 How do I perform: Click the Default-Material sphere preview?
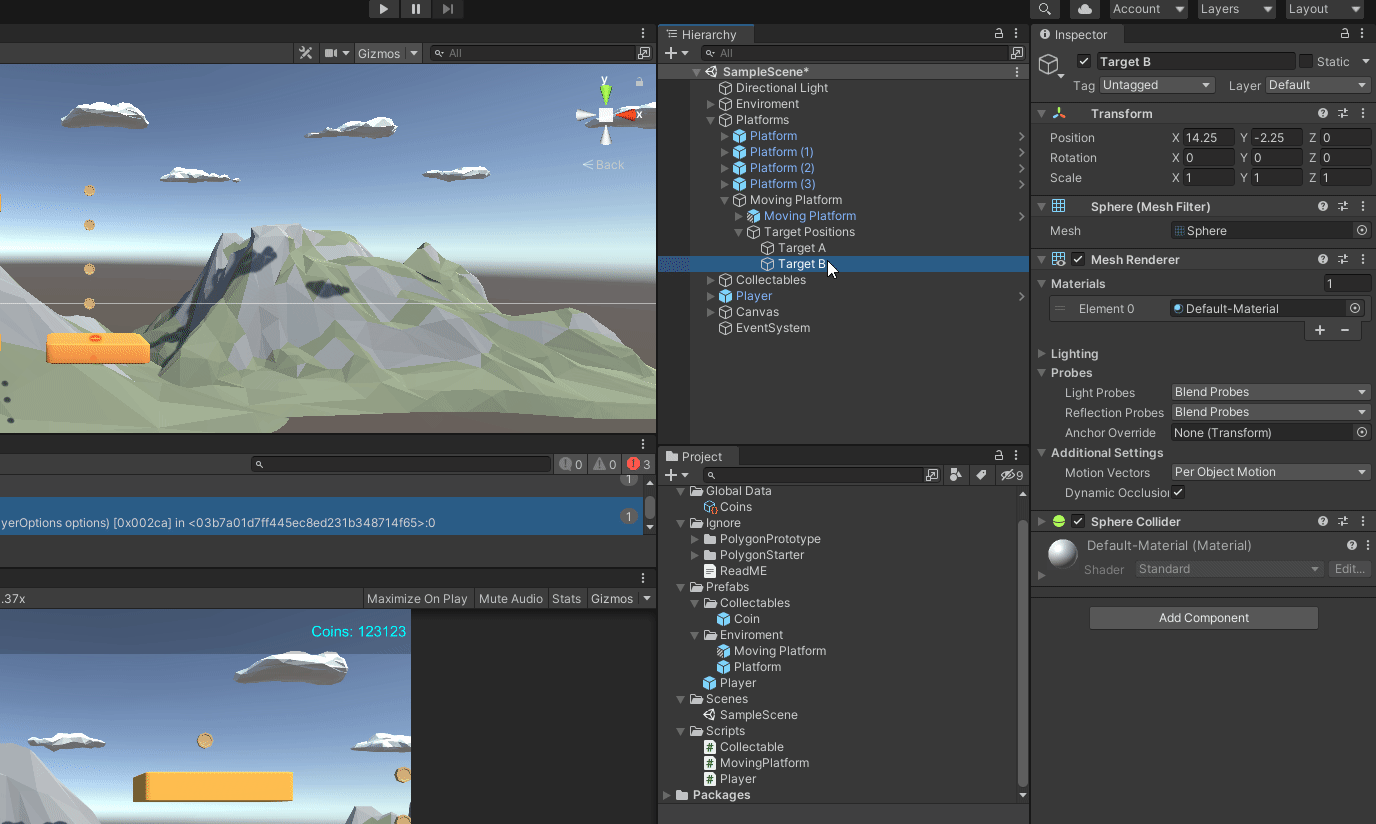tap(1062, 553)
